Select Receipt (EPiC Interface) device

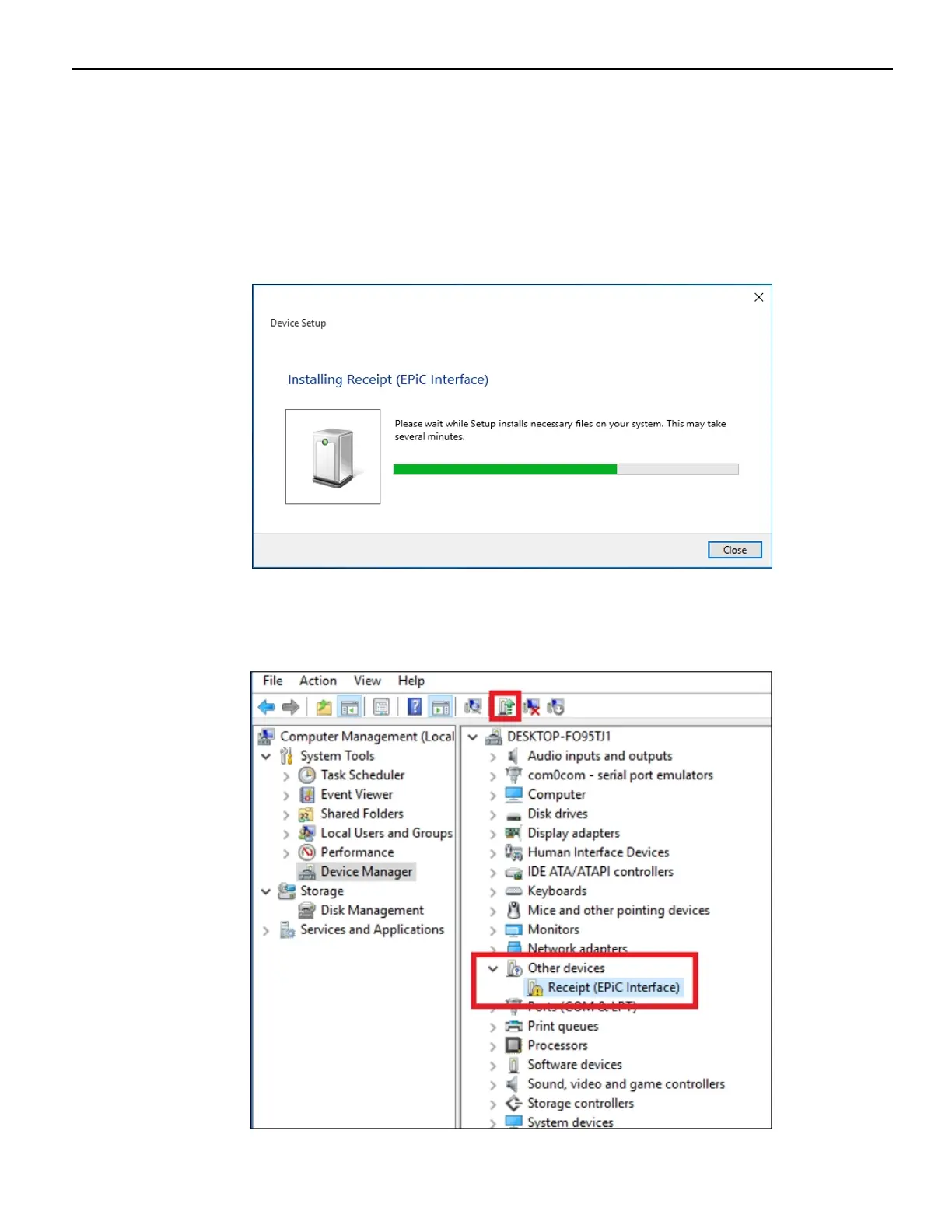point(613,988)
